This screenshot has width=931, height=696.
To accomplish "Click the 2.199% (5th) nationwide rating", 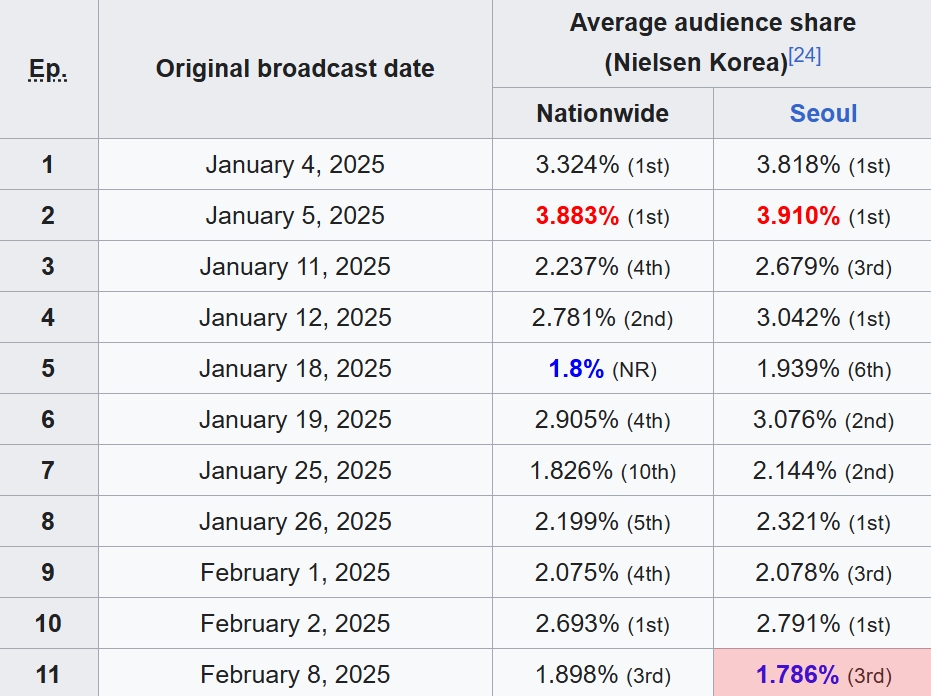I will pyautogui.click(x=602, y=522).
